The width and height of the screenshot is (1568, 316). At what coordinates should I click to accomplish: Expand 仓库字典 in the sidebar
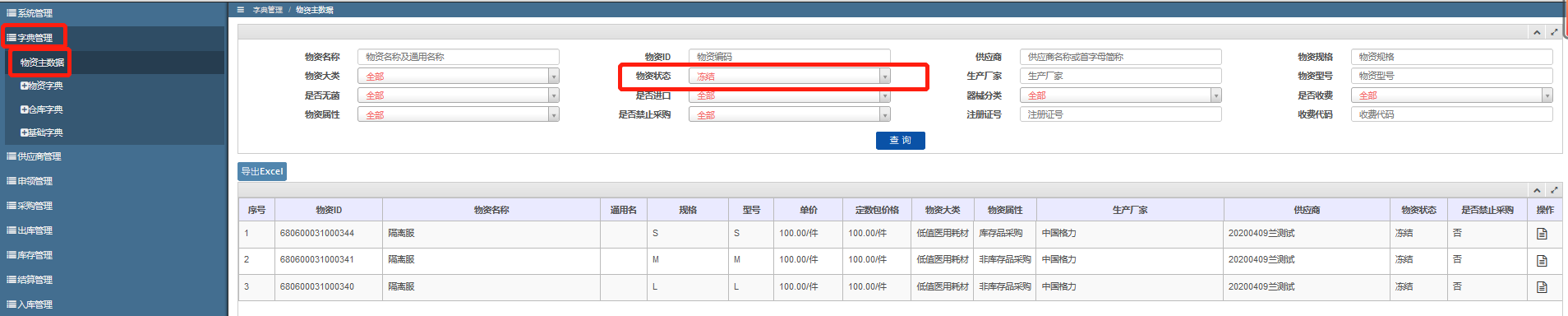[x=42, y=109]
